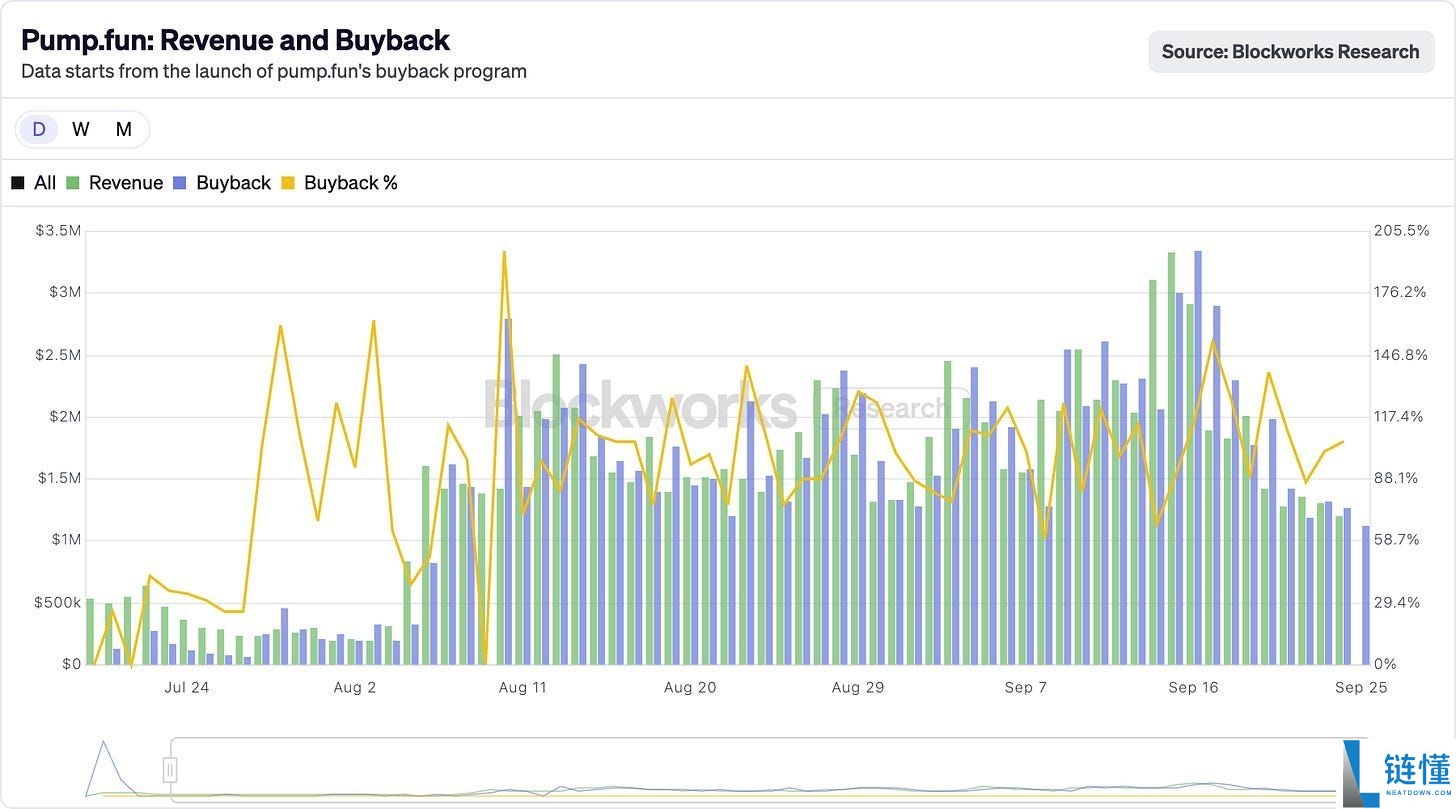Toggle the Buyback legend series
The width and height of the screenshot is (1456, 809).
pyautogui.click(x=222, y=183)
